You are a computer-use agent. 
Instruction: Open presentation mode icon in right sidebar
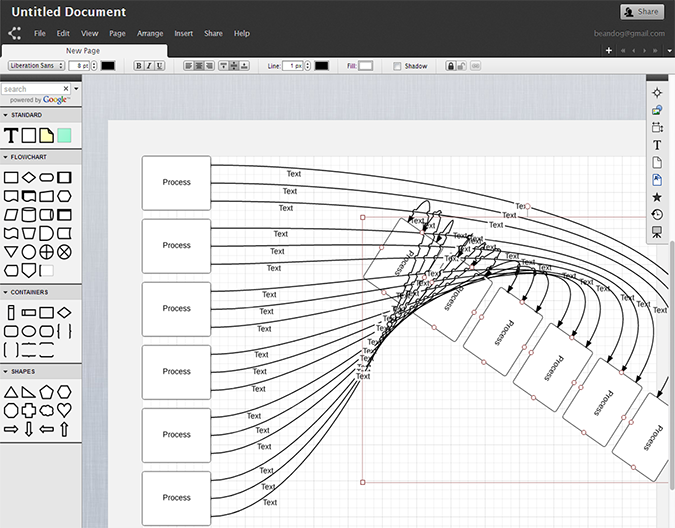[x=657, y=232]
